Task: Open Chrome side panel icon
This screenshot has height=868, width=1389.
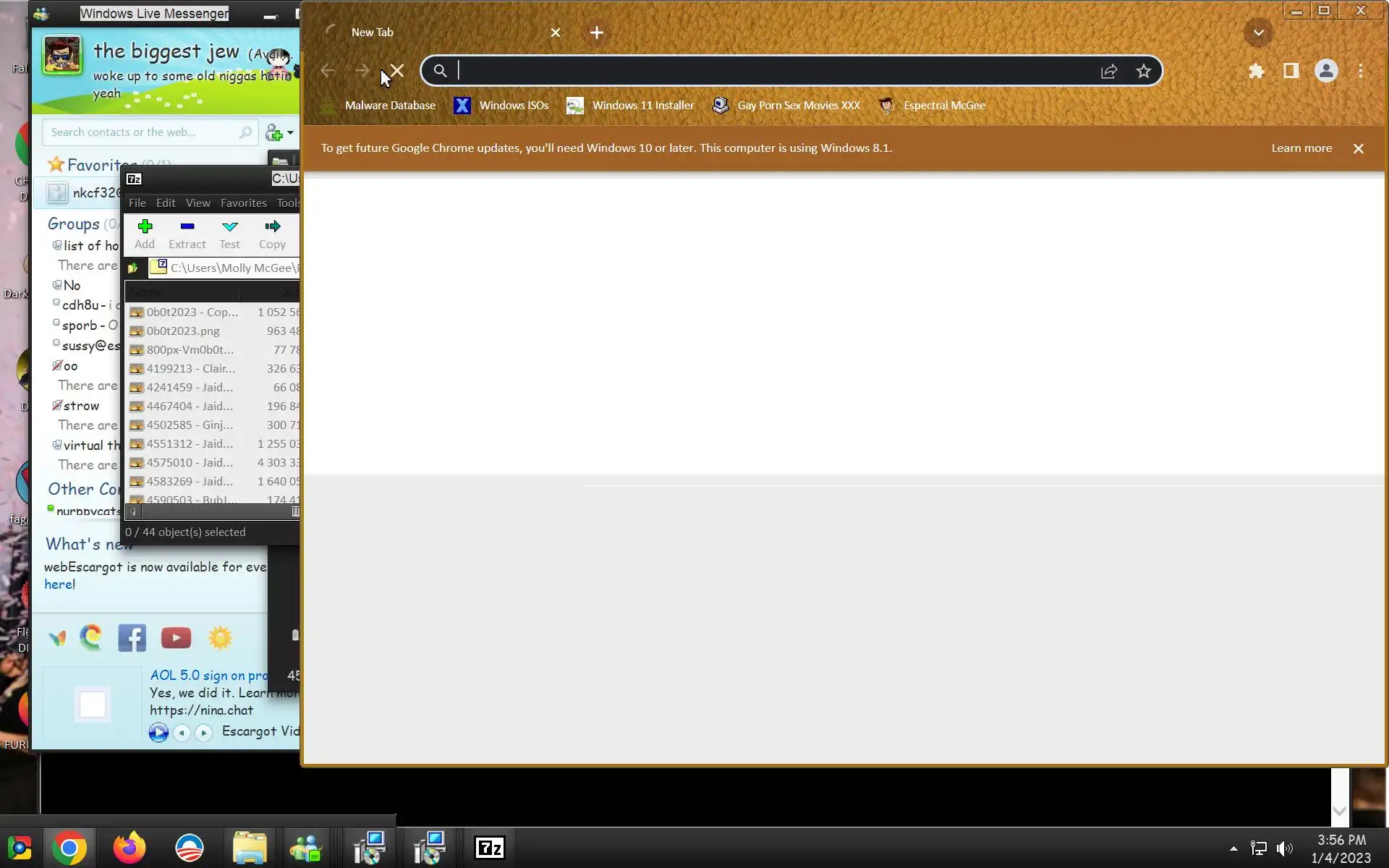Action: [1291, 71]
